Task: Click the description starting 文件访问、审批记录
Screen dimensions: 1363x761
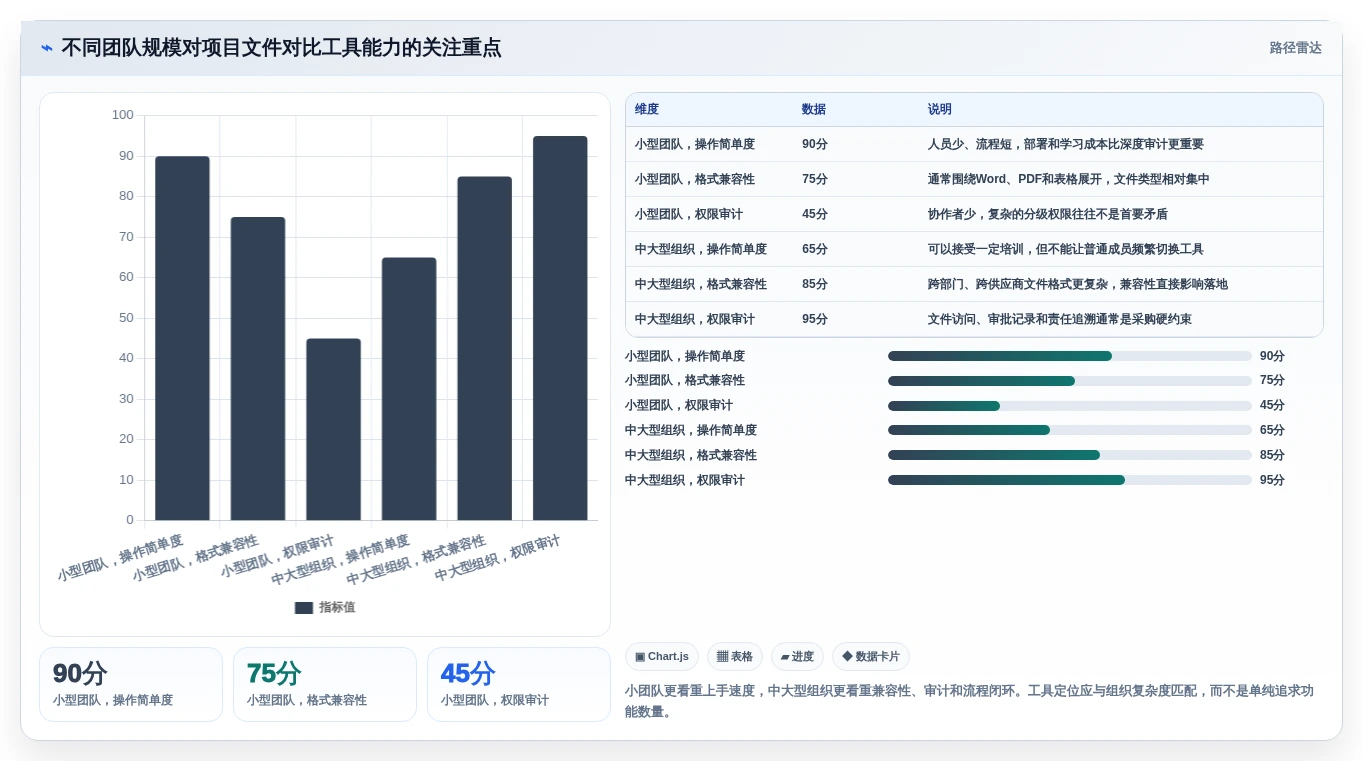Action: (1060, 319)
